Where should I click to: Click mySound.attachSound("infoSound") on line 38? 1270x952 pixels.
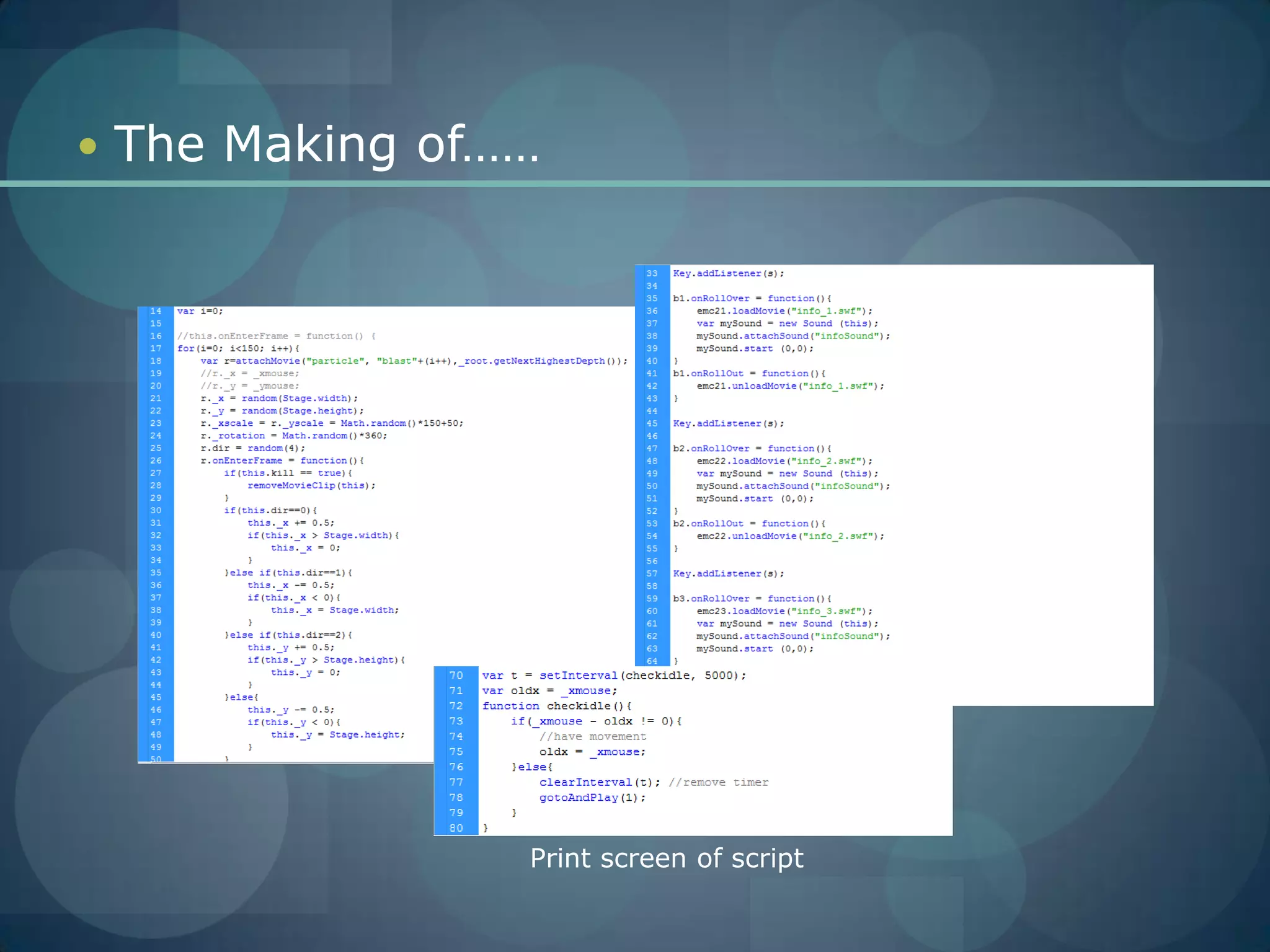[x=793, y=335]
